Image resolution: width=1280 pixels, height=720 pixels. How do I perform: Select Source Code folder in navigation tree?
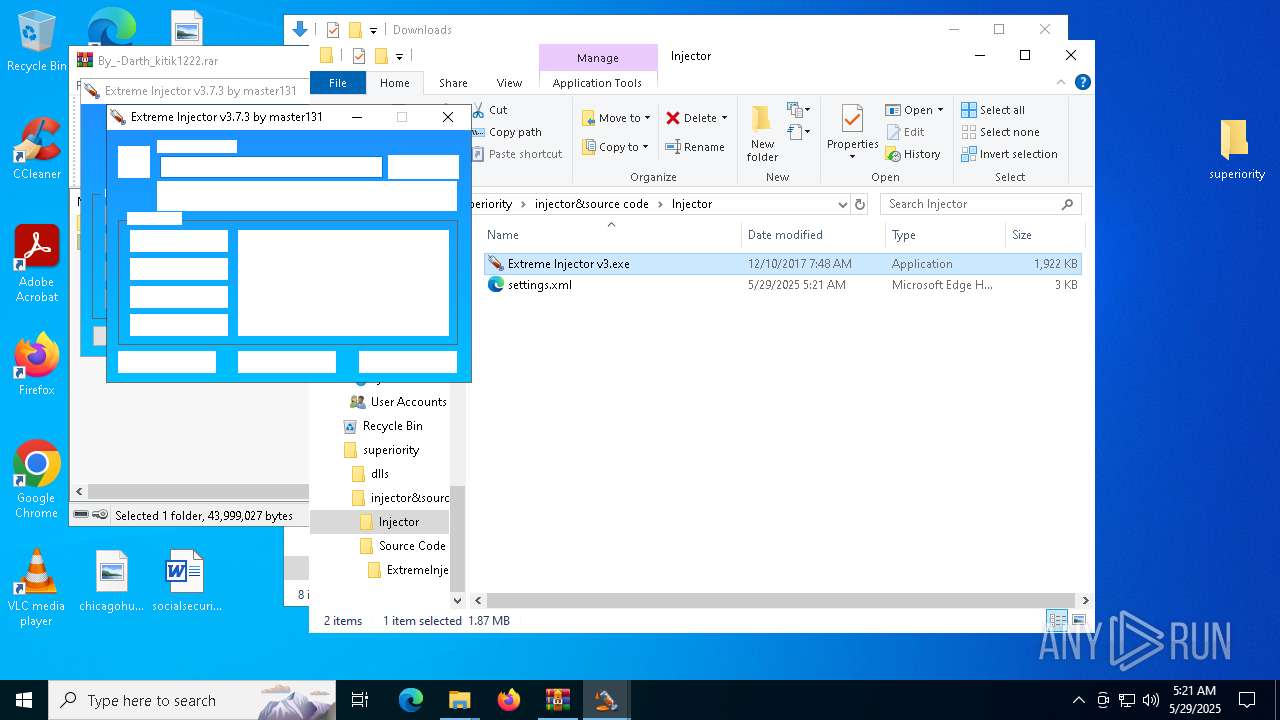click(402, 546)
